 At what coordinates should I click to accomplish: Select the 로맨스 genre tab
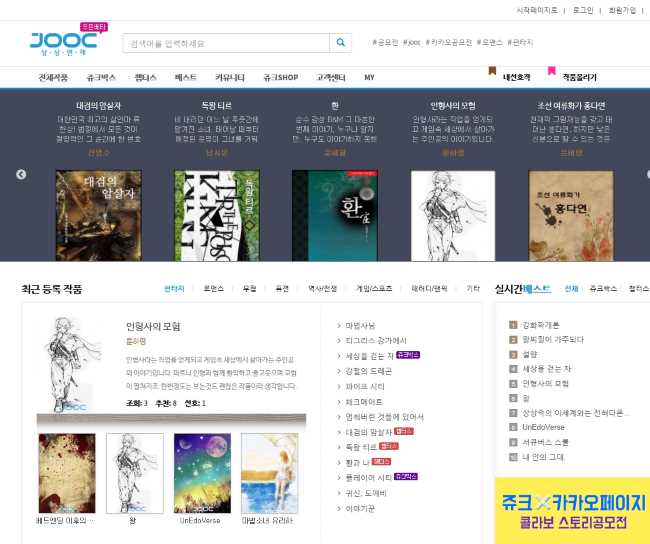pyautogui.click(x=214, y=288)
